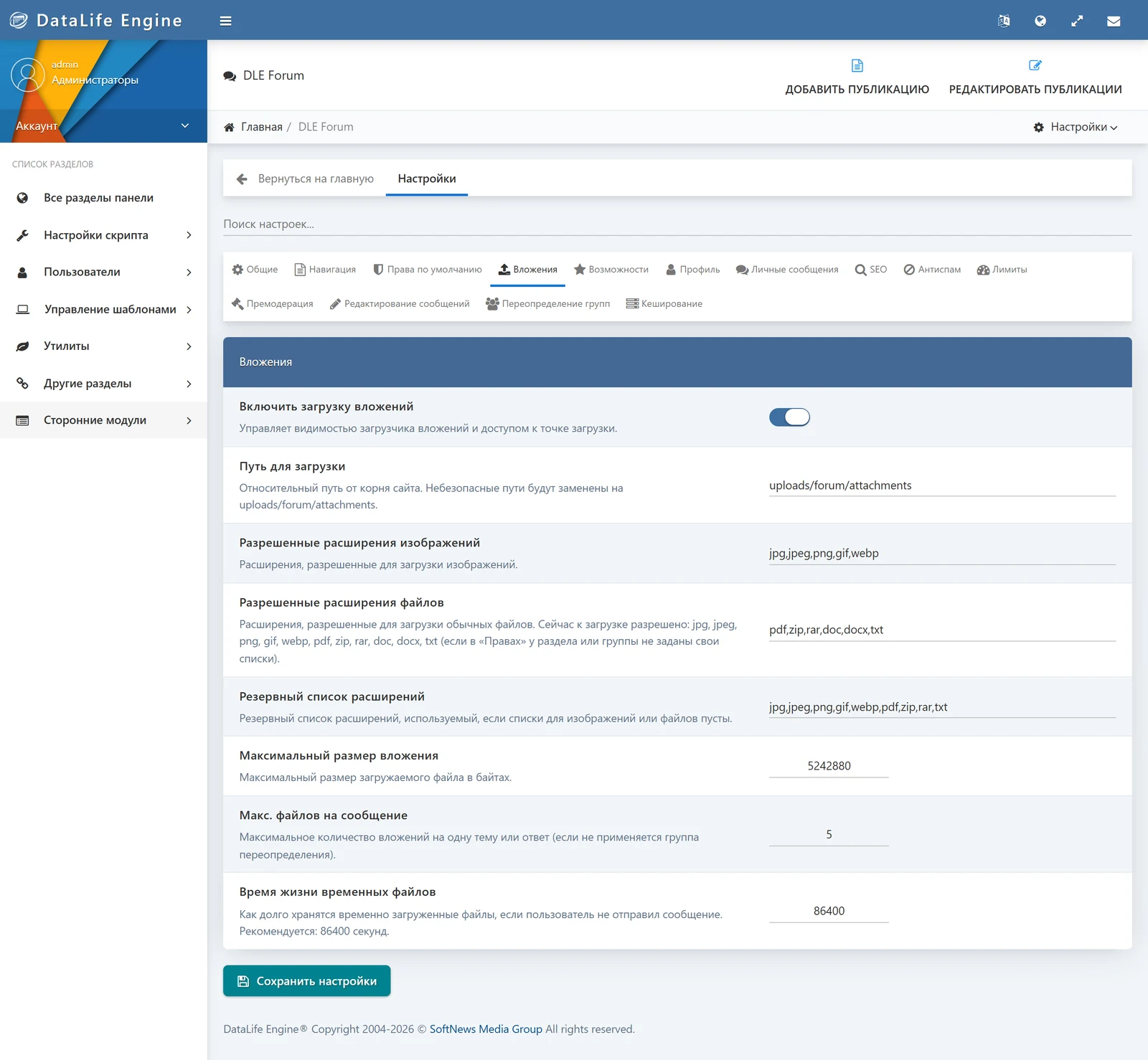
Task: Click the home icon in breadcrumb
Action: click(x=229, y=127)
